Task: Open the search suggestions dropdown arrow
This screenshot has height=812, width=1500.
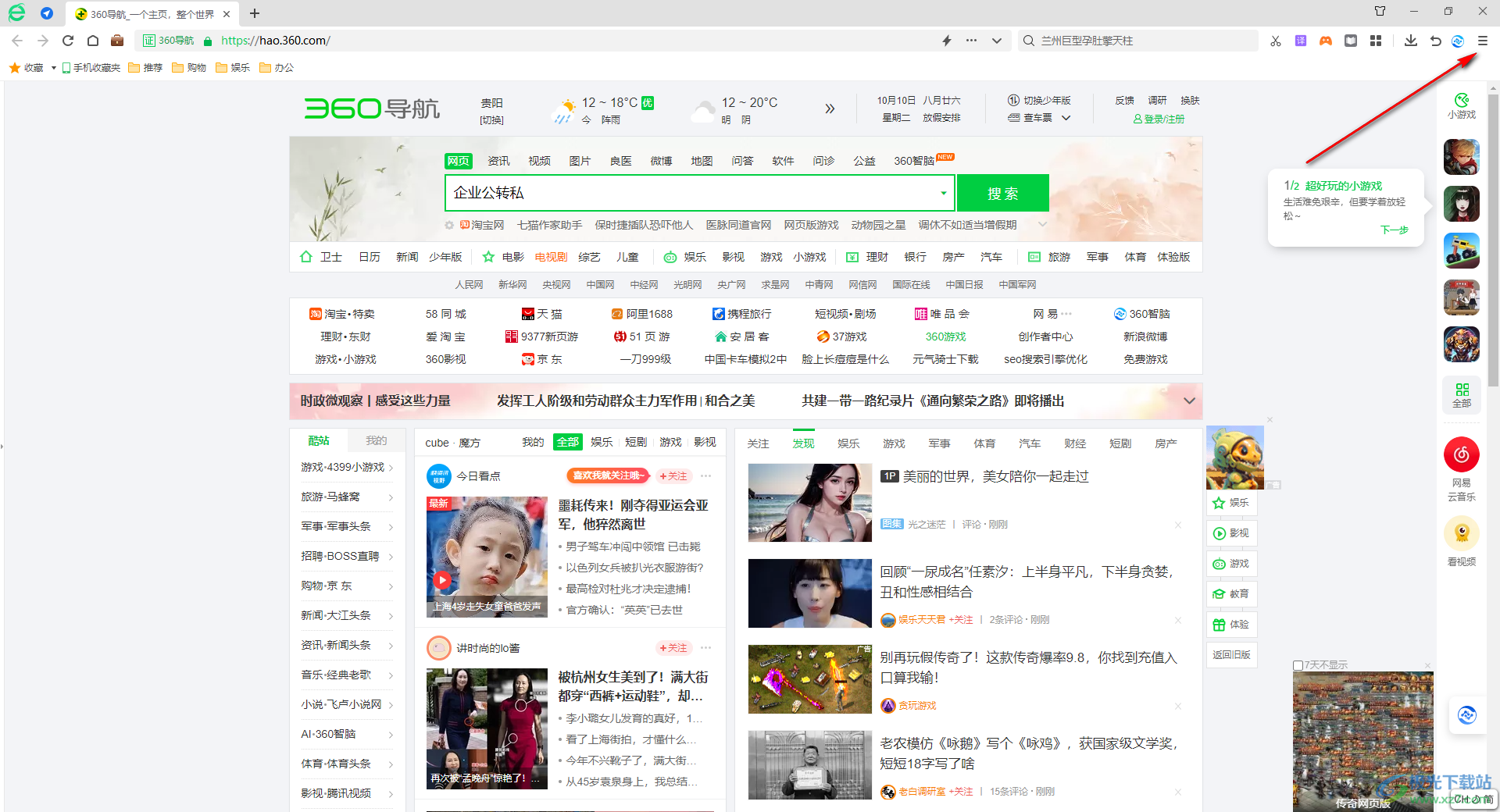Action: tap(944, 193)
